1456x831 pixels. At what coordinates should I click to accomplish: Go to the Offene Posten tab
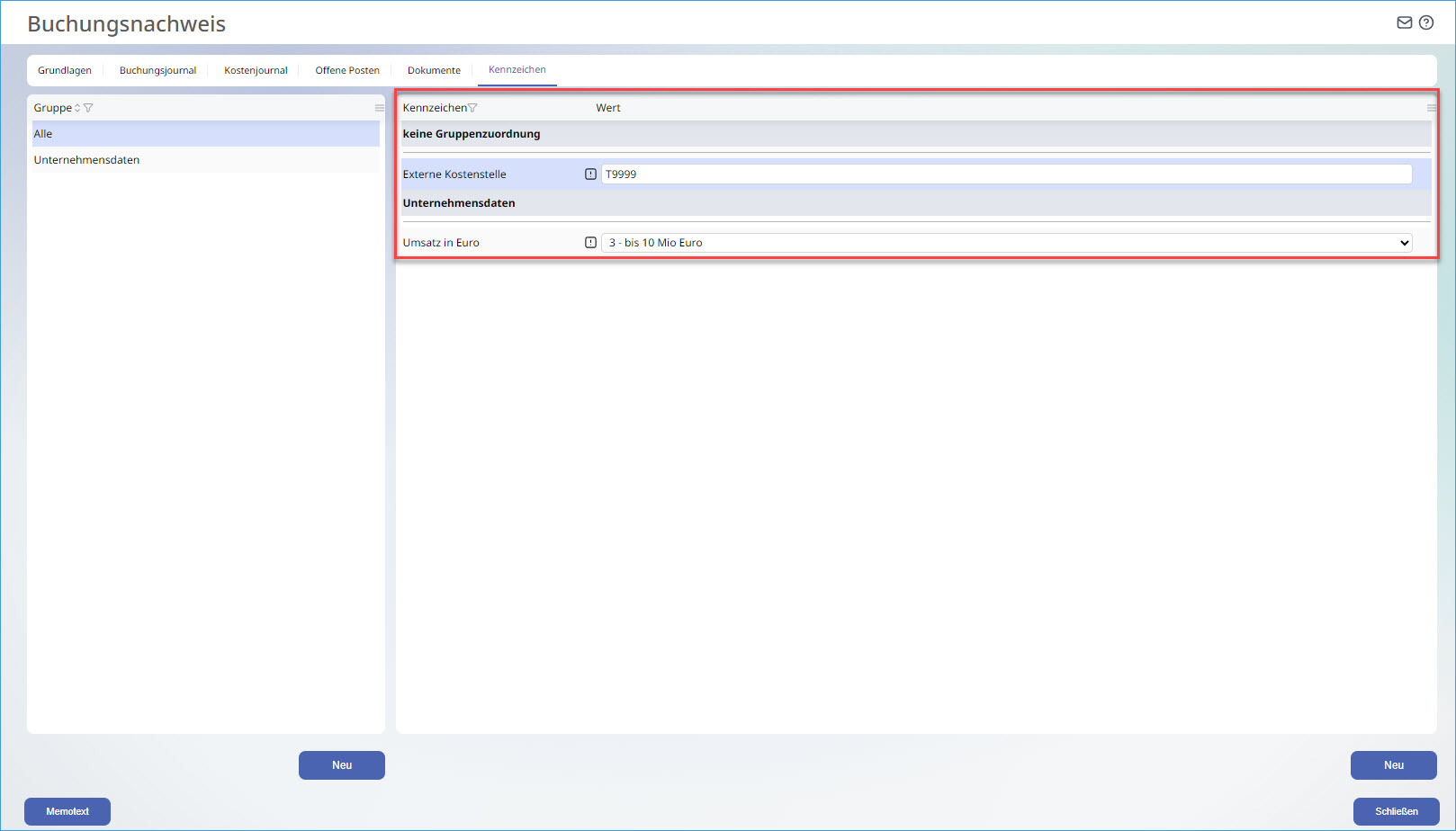tap(347, 70)
